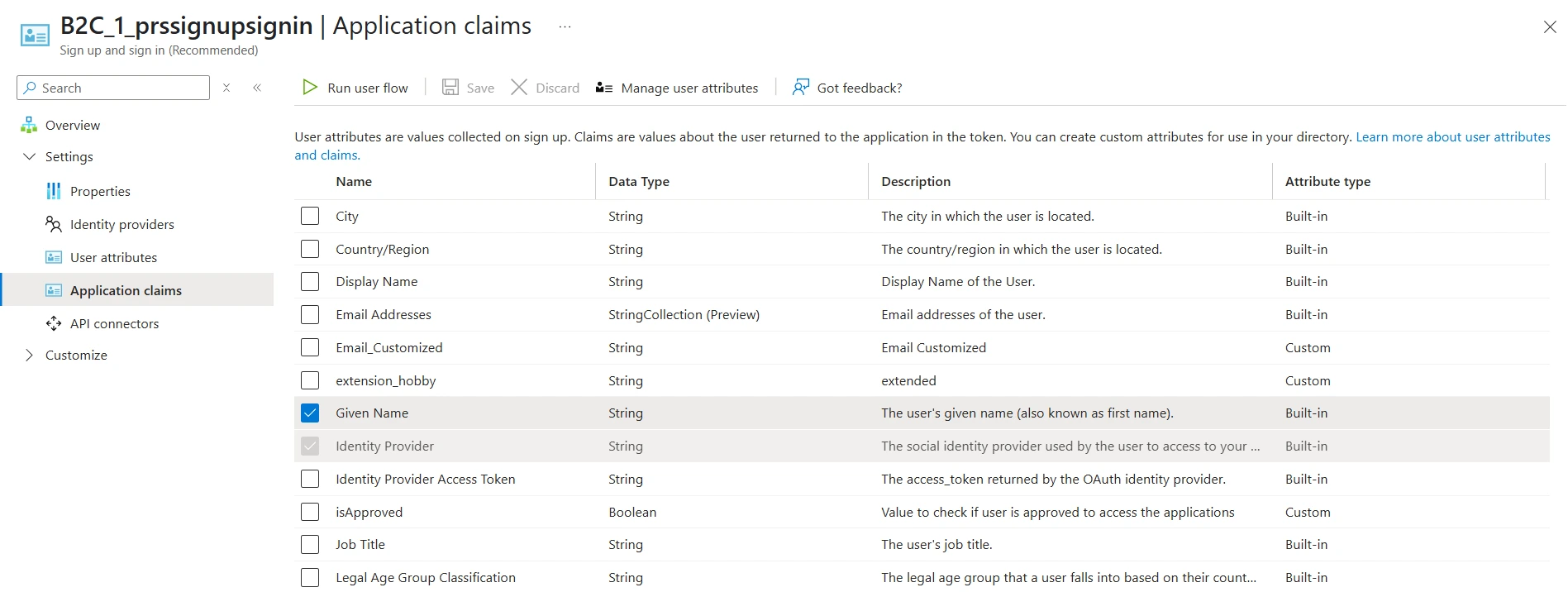
Task: Uncheck the Given Name claim checkbox
Action: tap(310, 413)
